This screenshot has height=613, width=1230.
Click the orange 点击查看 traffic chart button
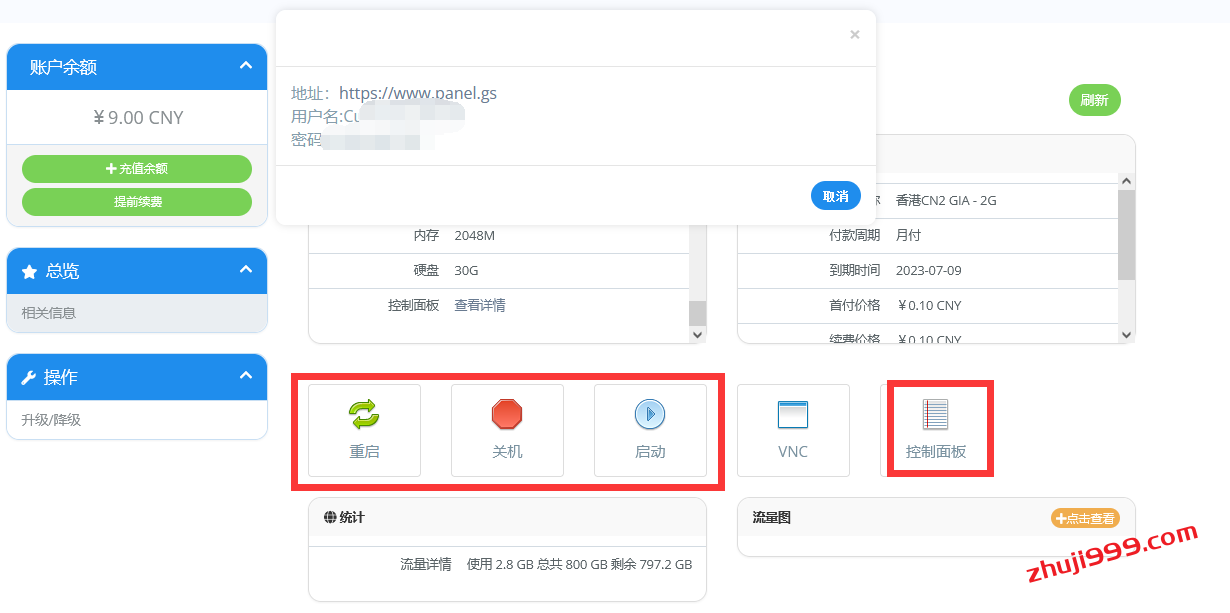pos(1085,518)
